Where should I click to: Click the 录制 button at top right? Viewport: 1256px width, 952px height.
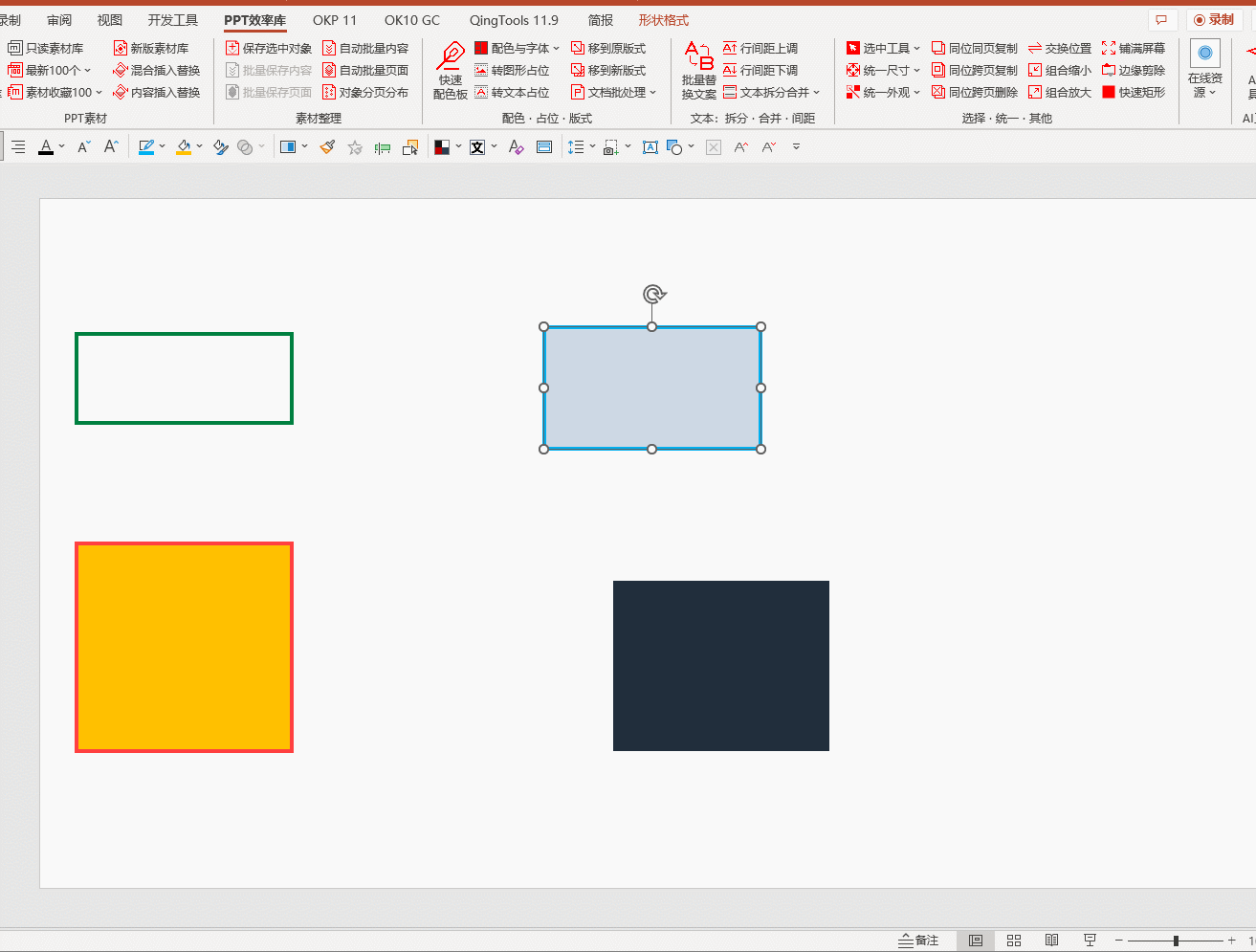click(x=1215, y=20)
